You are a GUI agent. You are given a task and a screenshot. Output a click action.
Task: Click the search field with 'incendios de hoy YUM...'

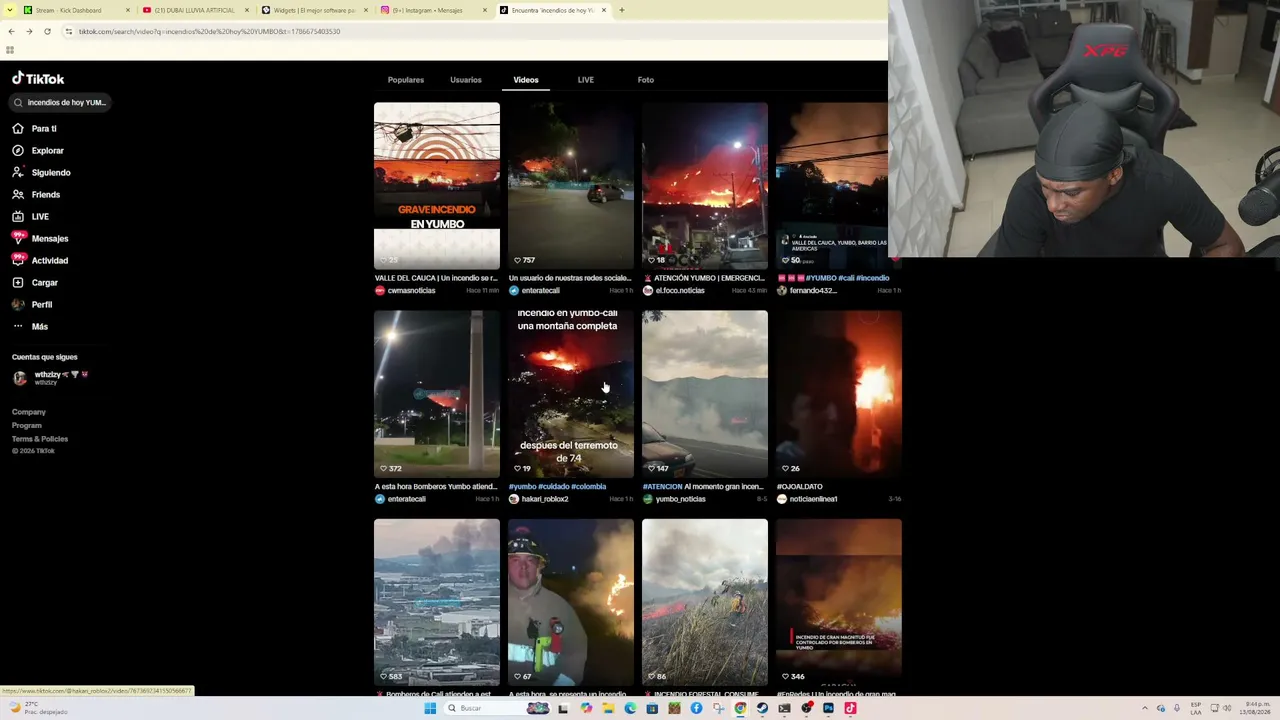coord(60,102)
